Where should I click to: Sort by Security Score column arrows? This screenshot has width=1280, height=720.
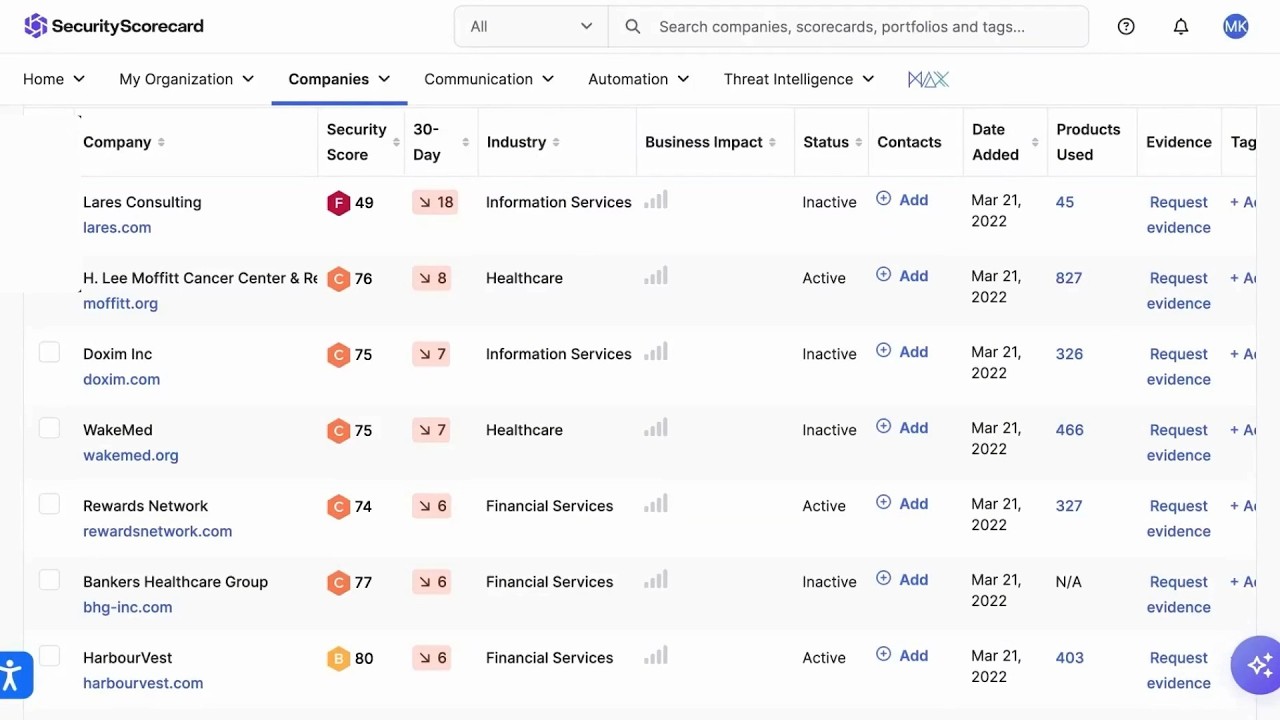tap(396, 142)
